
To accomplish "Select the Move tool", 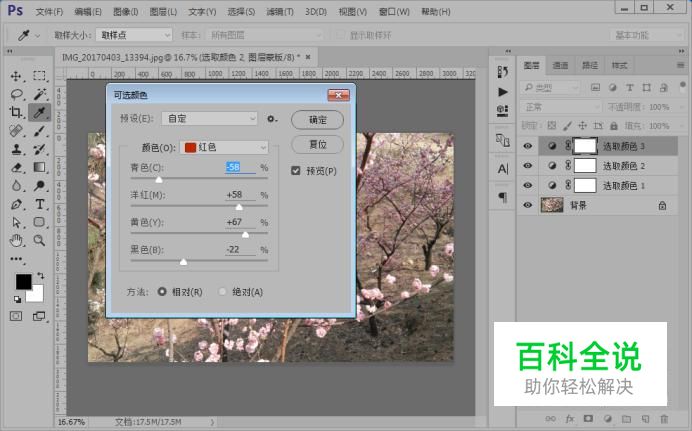I will 16,76.
